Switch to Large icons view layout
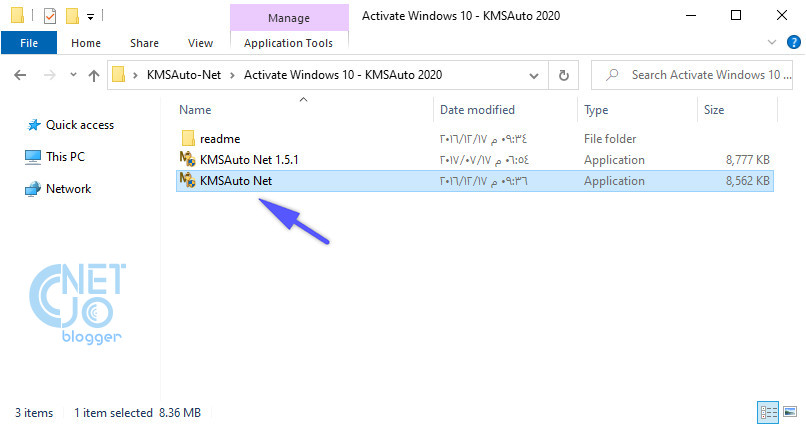This screenshot has width=806, height=425. (x=790, y=412)
